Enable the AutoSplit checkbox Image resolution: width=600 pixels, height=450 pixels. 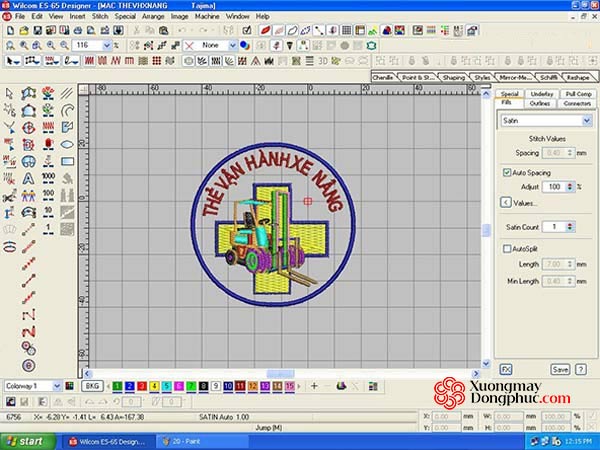click(507, 248)
